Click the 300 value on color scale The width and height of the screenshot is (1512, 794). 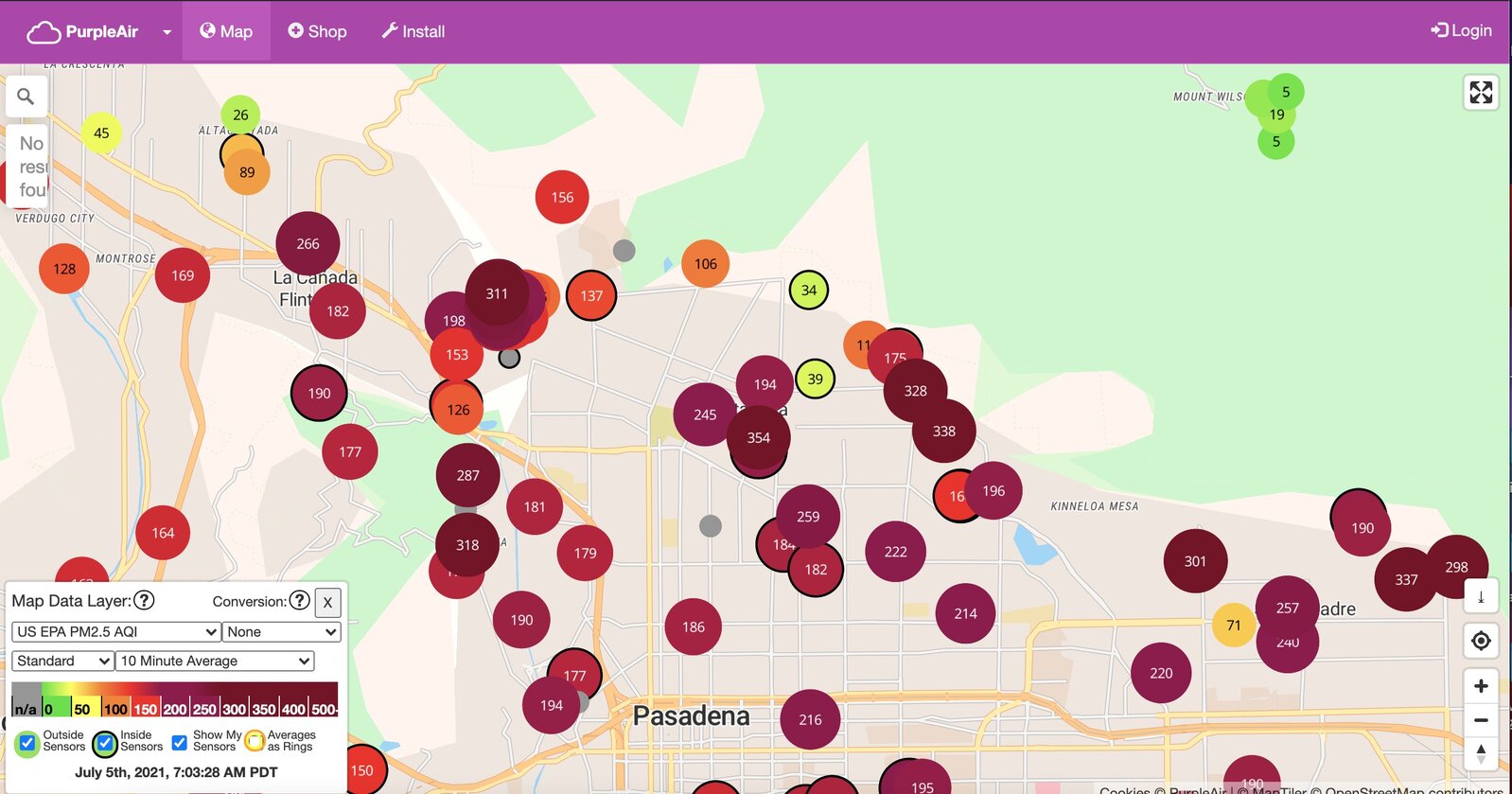pos(234,709)
